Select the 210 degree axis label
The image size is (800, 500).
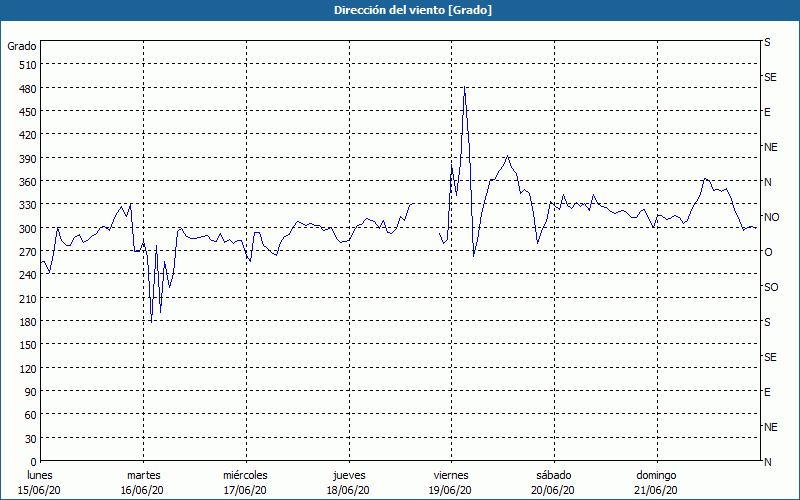click(28, 298)
